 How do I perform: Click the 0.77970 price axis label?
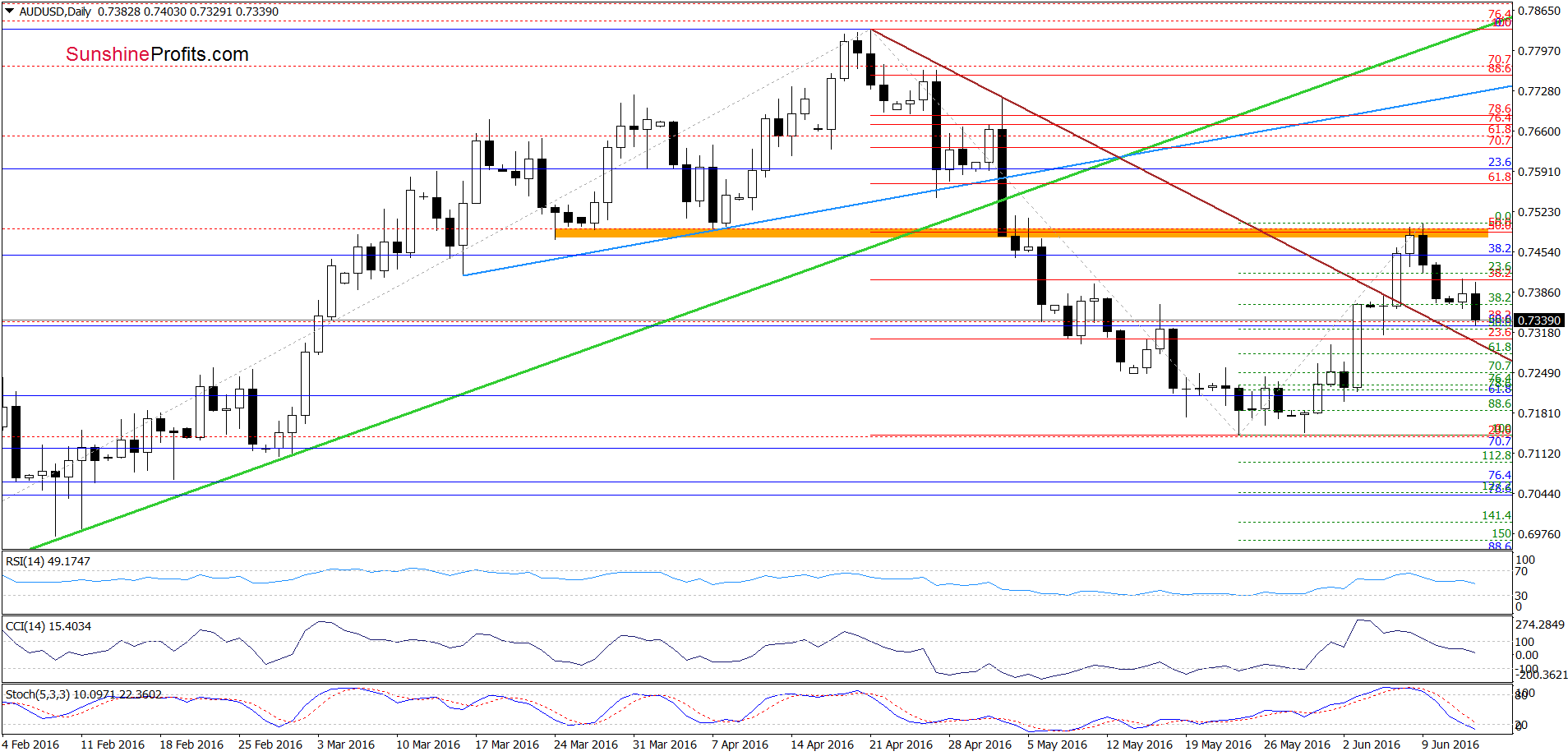(x=1538, y=51)
